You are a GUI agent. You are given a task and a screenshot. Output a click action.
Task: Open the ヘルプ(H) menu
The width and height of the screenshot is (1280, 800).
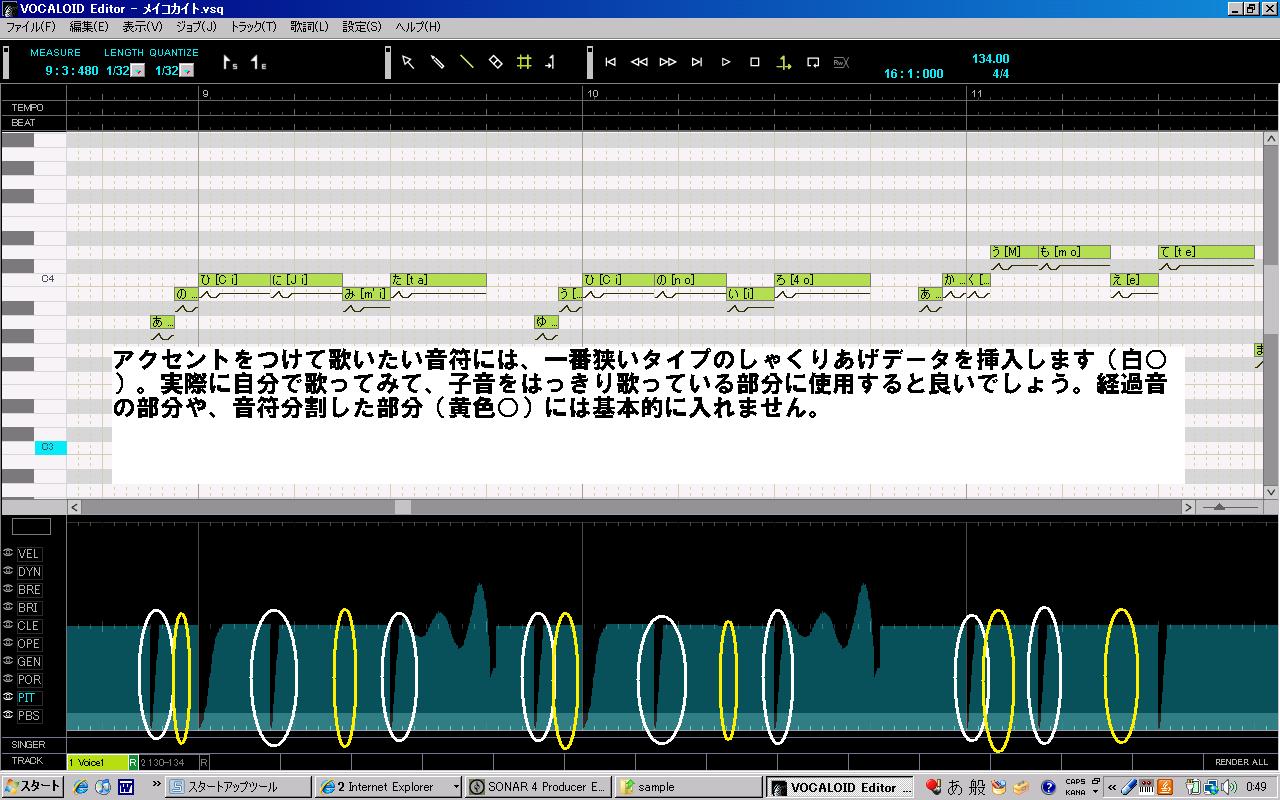417,26
